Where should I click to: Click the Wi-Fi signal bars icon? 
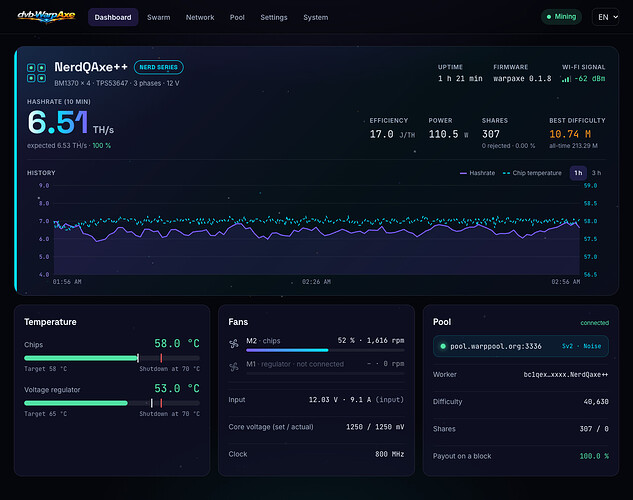tap(566, 79)
